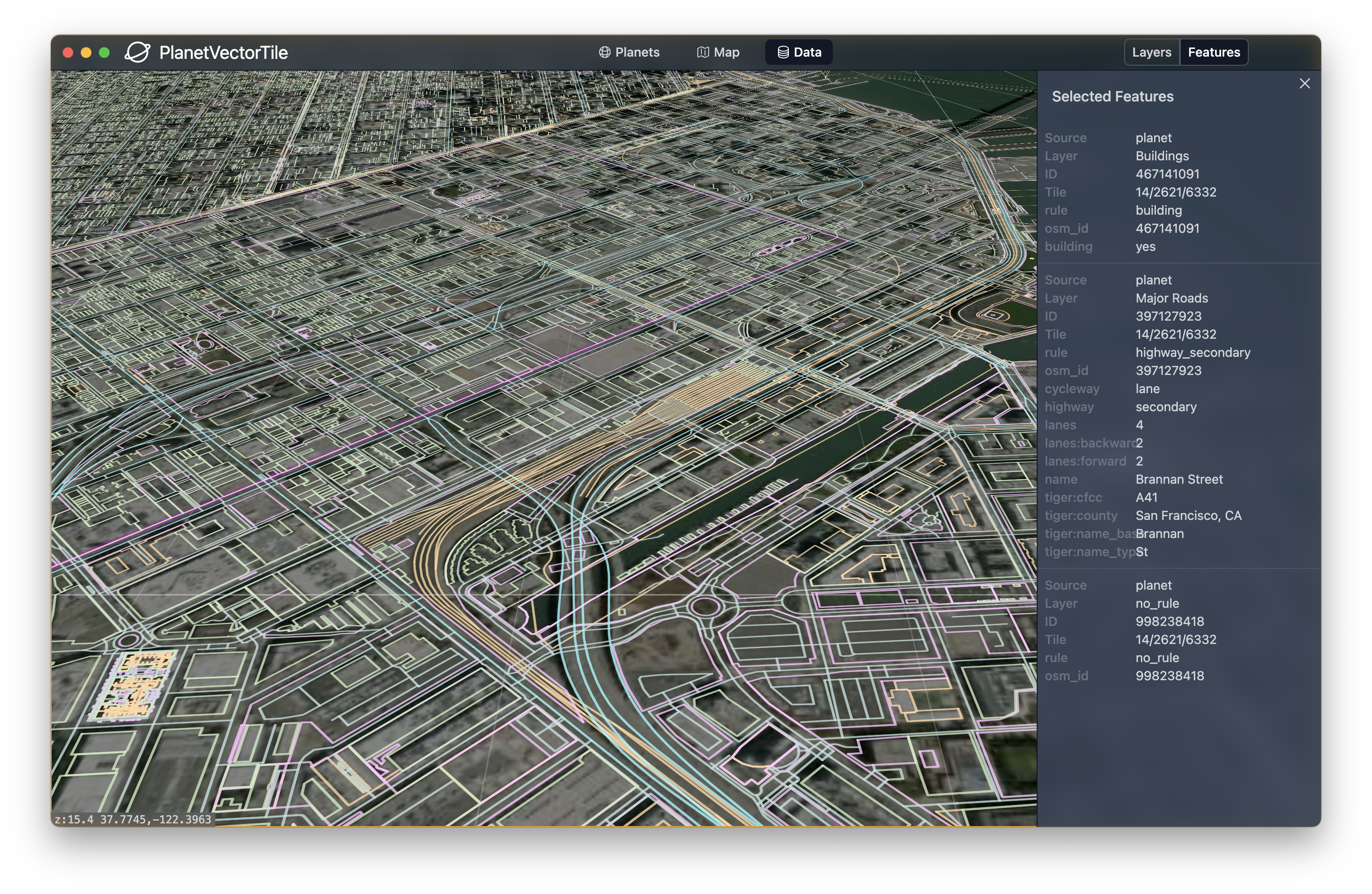Switch to the Map tab
The image size is (1372, 894).
tap(718, 53)
